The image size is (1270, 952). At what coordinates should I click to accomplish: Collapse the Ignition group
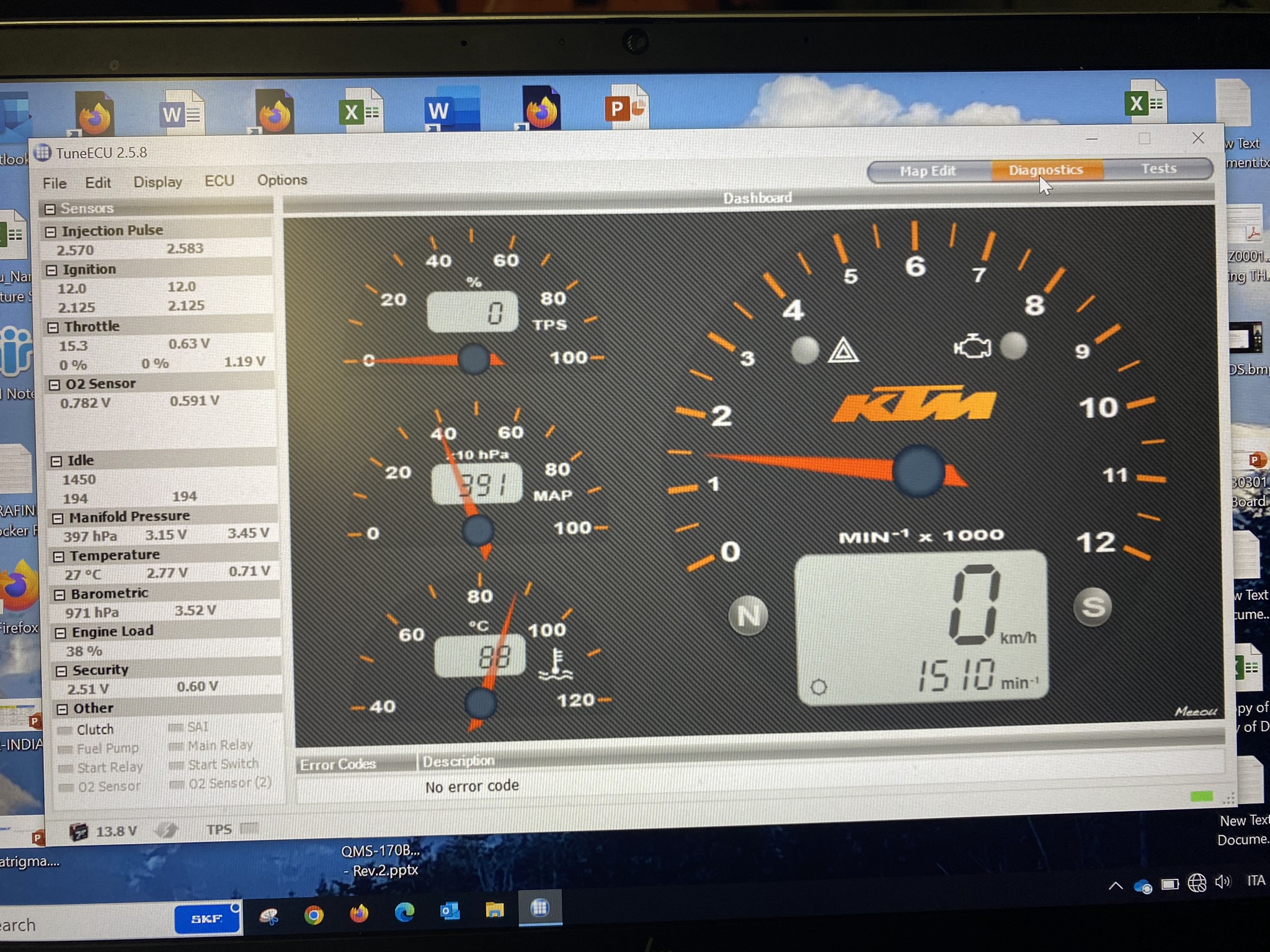click(51, 270)
